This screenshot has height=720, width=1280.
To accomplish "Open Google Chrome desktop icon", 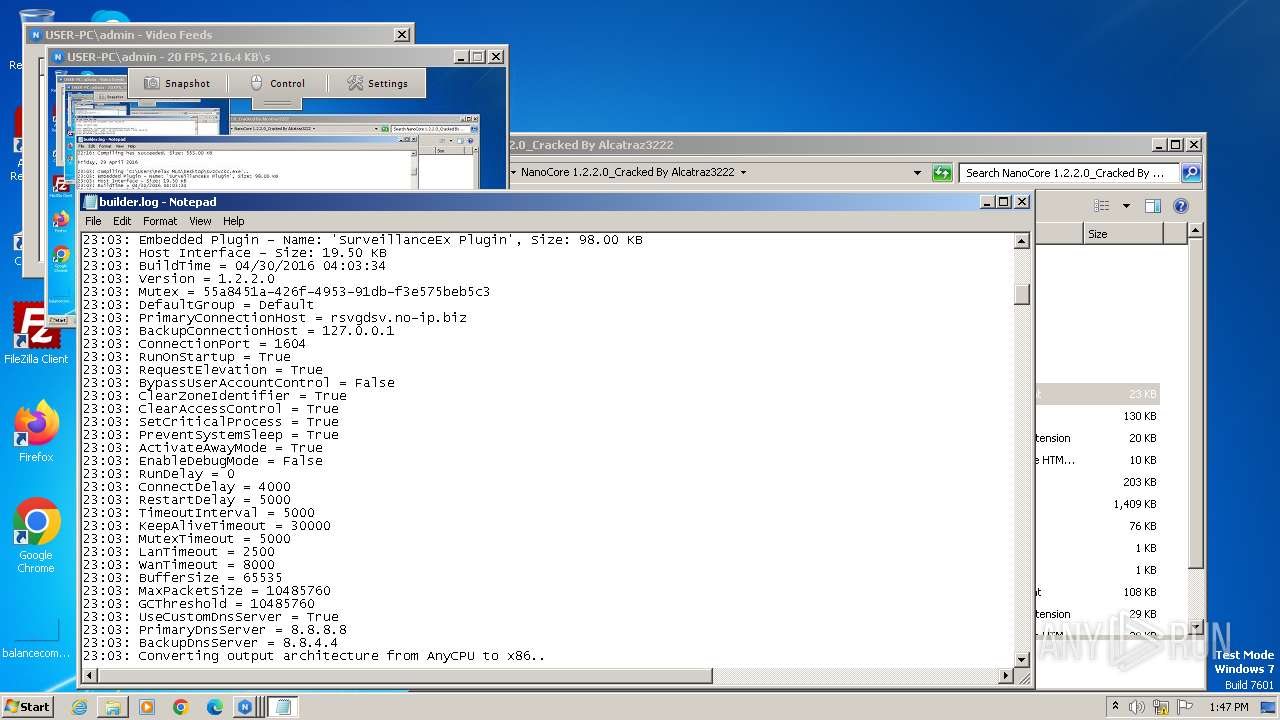I will coord(36,536).
